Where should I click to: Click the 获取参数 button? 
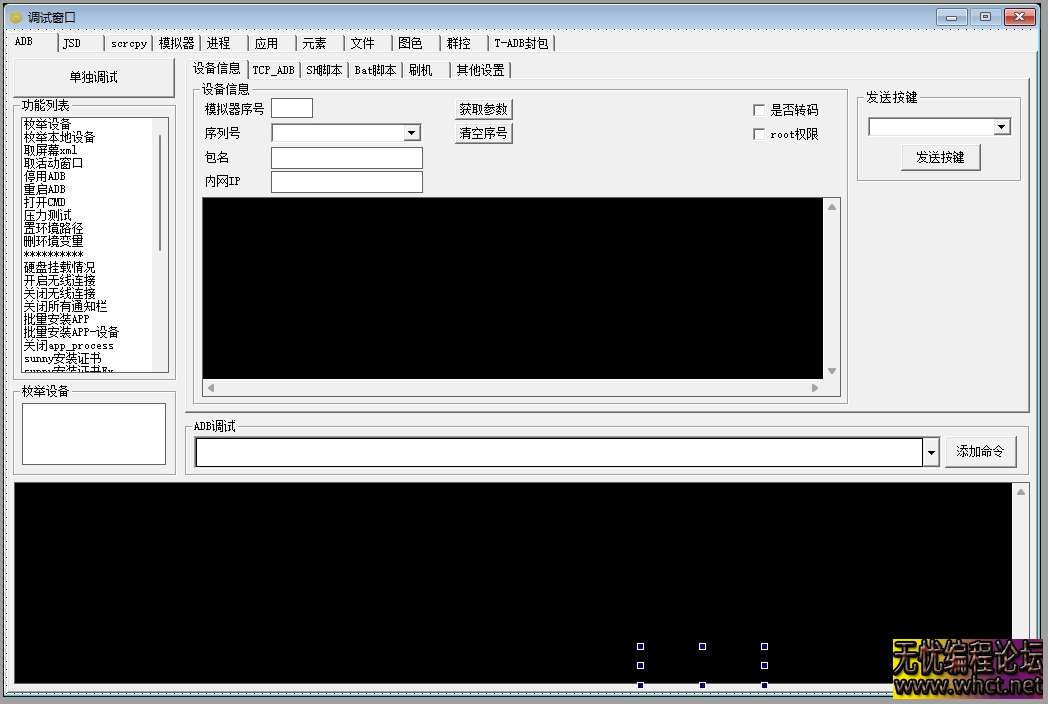pyautogui.click(x=483, y=109)
